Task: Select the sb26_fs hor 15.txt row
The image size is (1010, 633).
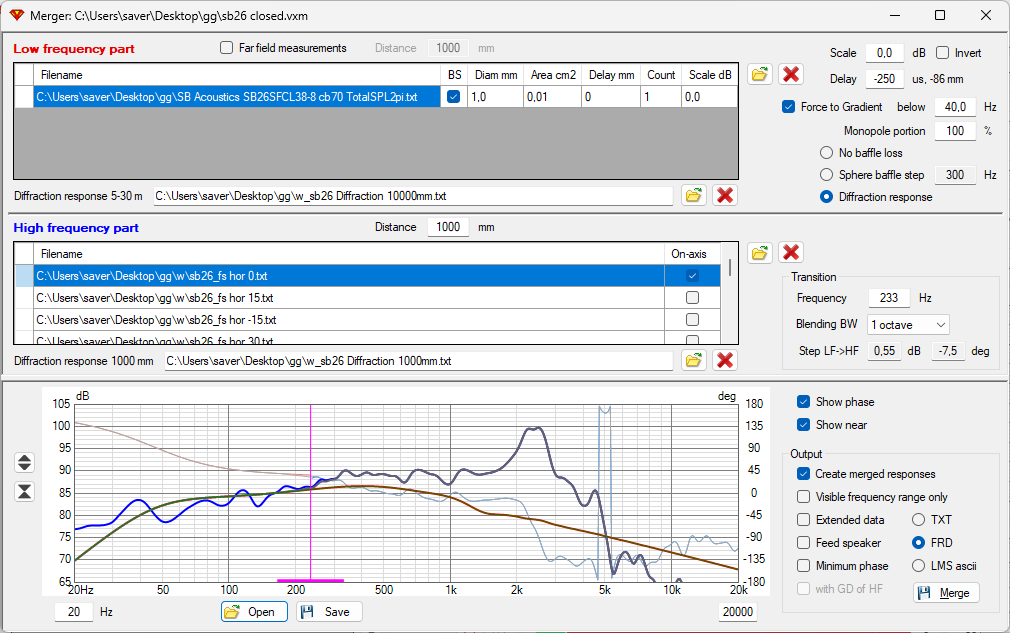Action: (x=348, y=298)
